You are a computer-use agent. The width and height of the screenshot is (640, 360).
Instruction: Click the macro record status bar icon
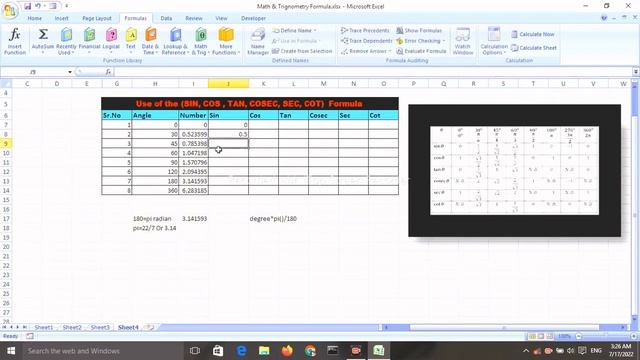30,336
